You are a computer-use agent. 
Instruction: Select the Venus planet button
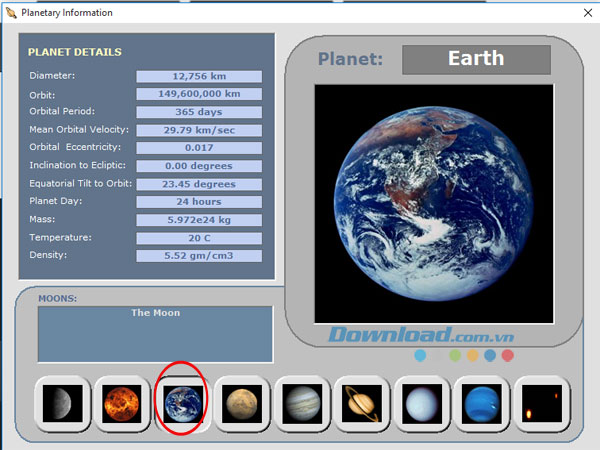click(x=122, y=404)
